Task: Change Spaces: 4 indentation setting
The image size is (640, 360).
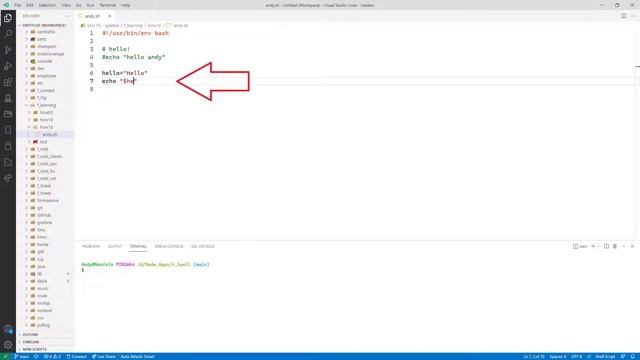Action: 558,357
